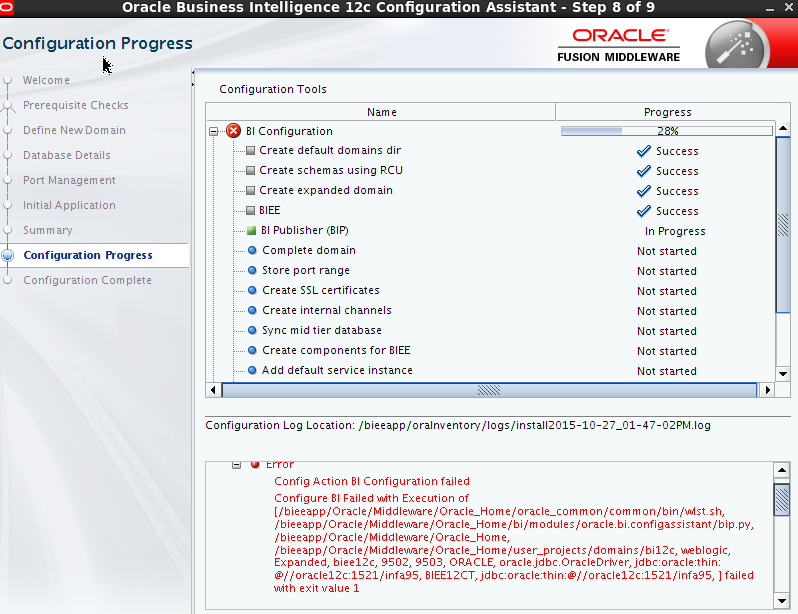Select the Configuration Progress step
The width and height of the screenshot is (798, 614).
(88, 255)
